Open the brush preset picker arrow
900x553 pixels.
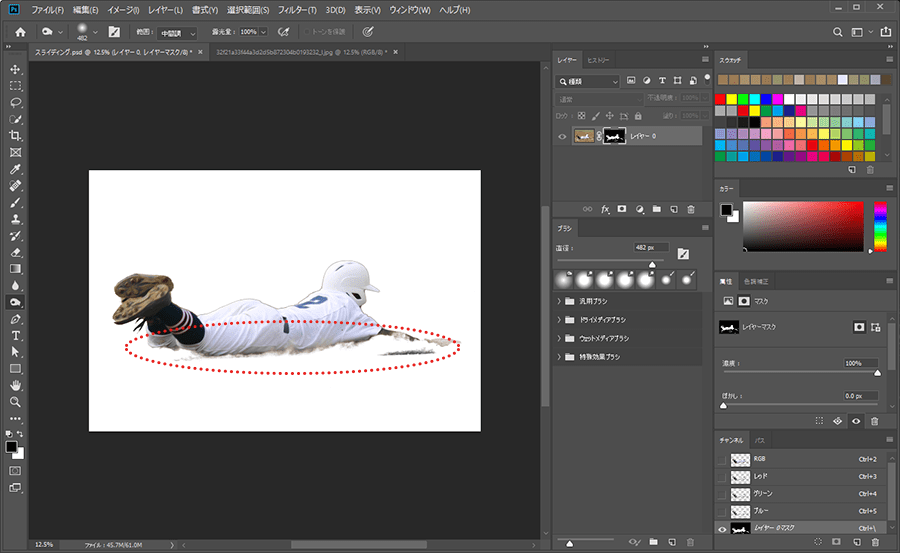point(95,32)
